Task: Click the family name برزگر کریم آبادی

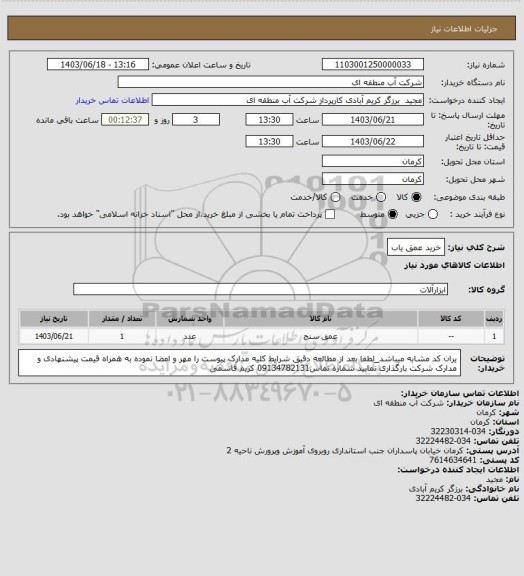Action: (x=436, y=489)
